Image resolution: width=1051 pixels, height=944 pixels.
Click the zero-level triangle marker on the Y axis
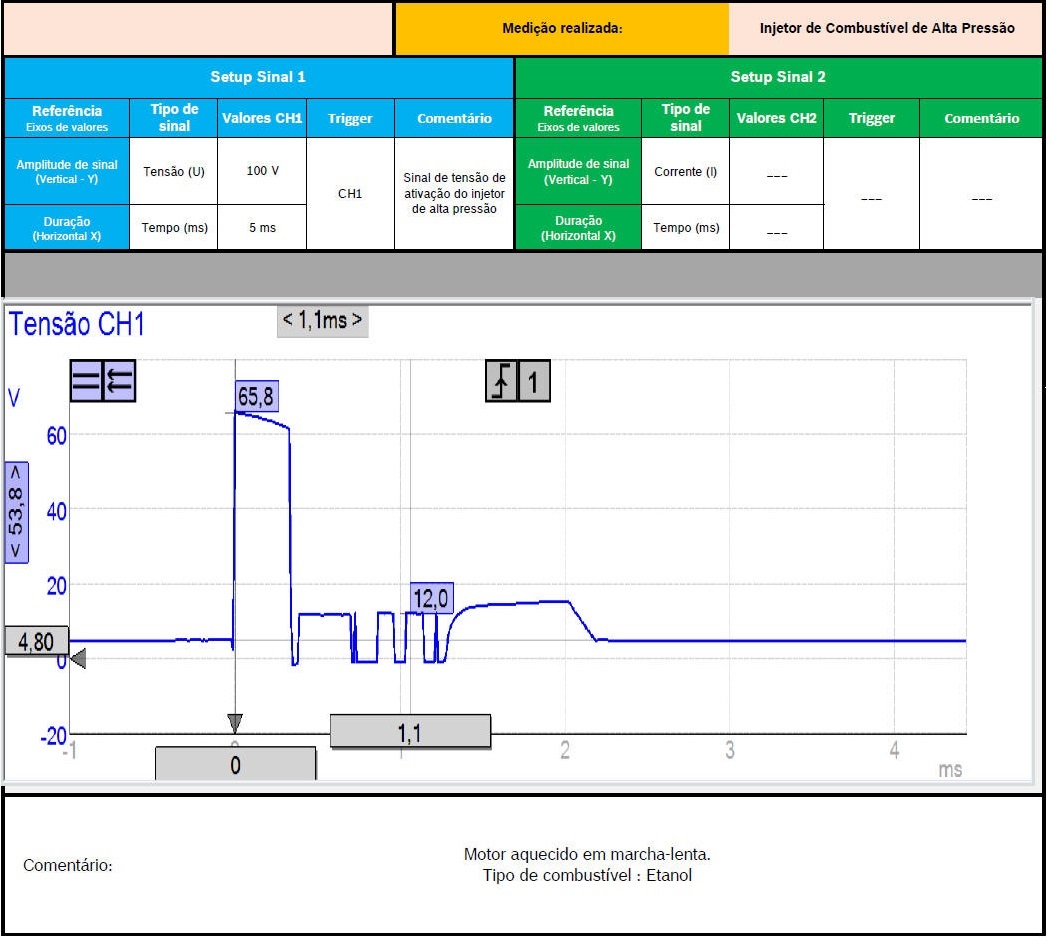pos(77,659)
